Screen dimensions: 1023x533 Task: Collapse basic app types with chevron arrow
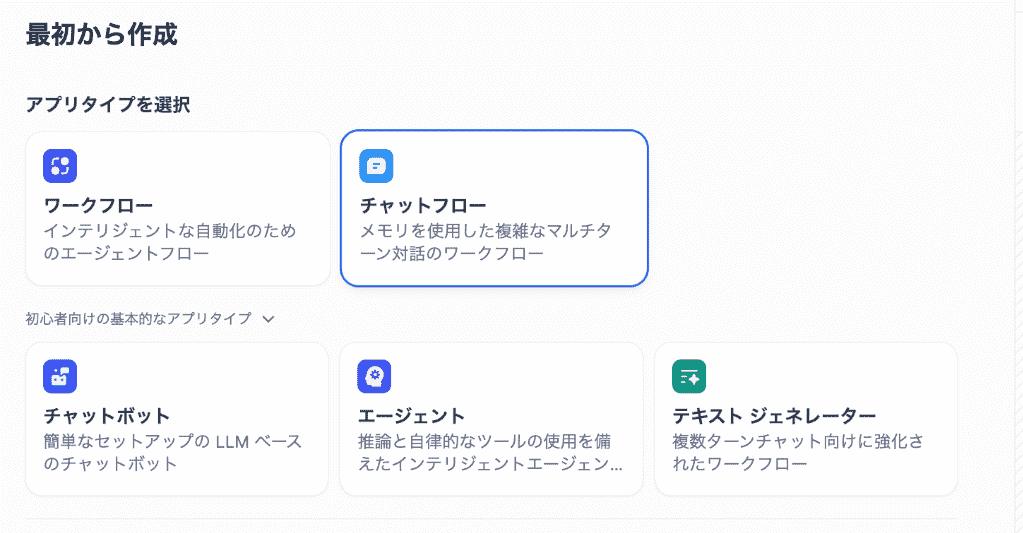tap(268, 319)
